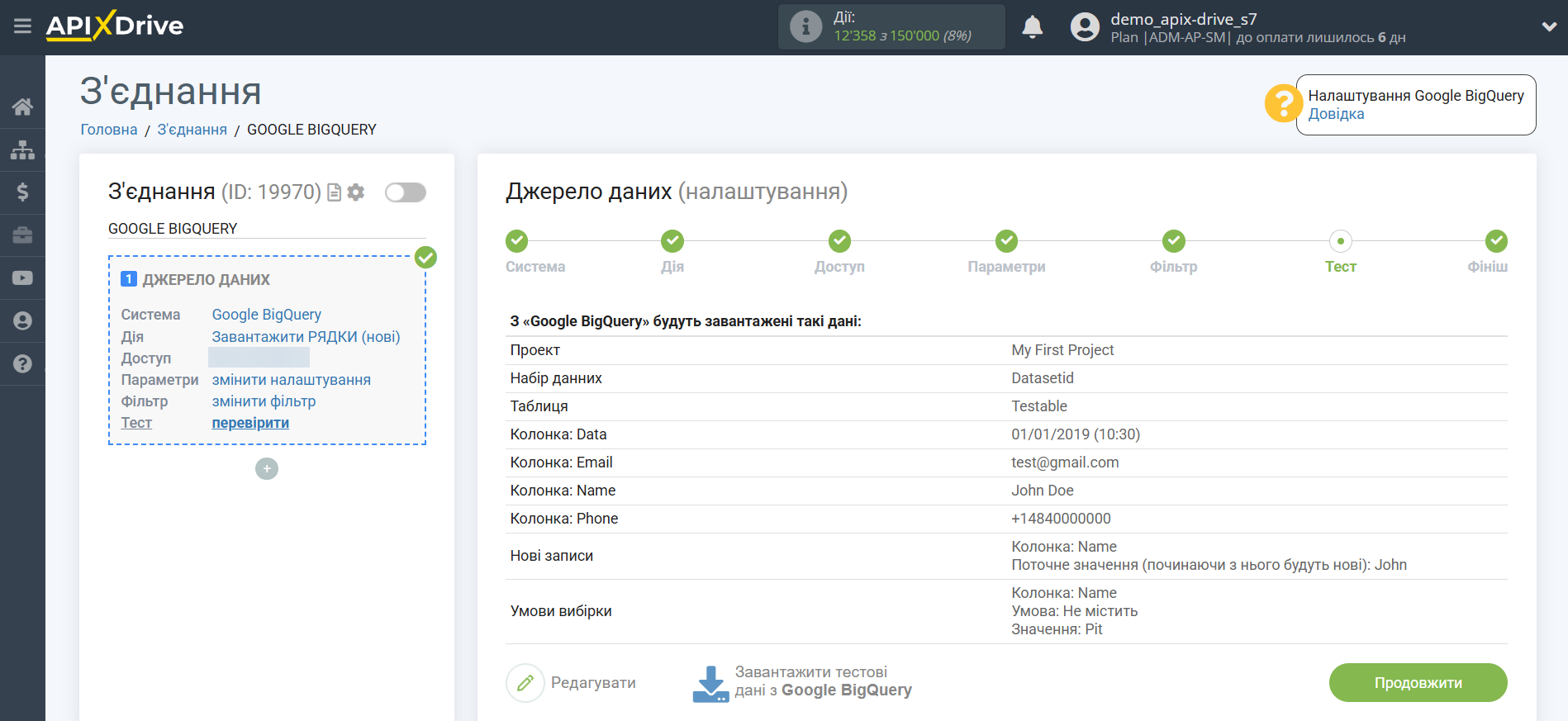Click змінити налаштування link
This screenshot has width=1568, height=721.
tap(292, 380)
